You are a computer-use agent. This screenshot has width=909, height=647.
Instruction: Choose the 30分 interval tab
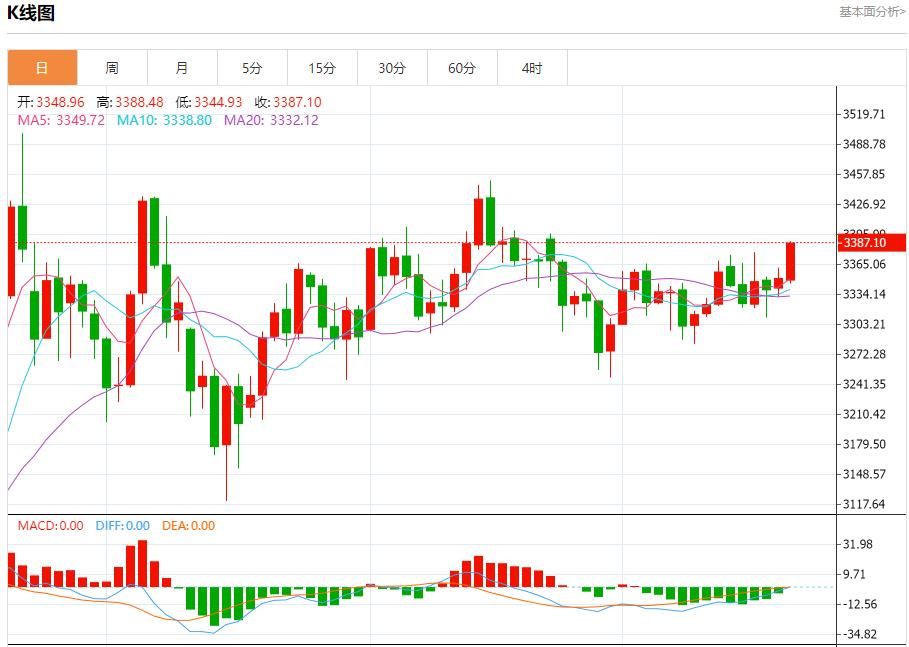(392, 68)
